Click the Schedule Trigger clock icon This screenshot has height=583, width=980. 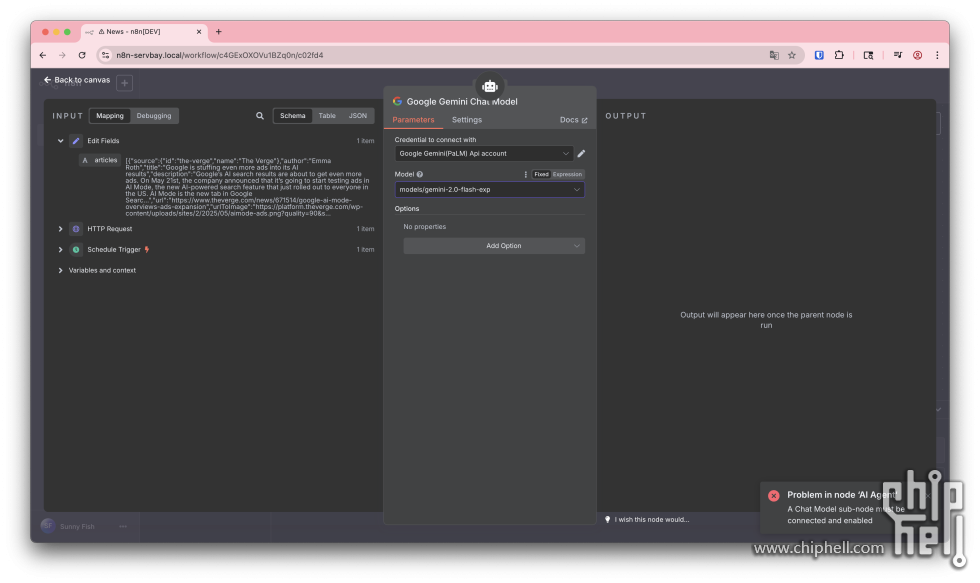tap(76, 250)
